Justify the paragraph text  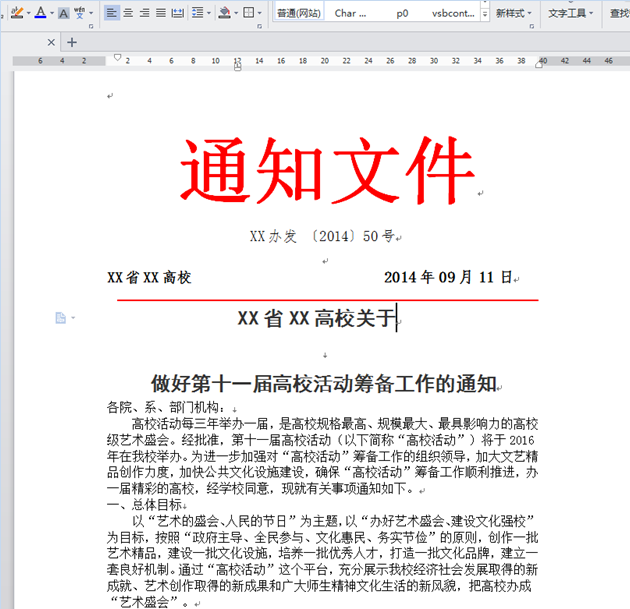(161, 13)
